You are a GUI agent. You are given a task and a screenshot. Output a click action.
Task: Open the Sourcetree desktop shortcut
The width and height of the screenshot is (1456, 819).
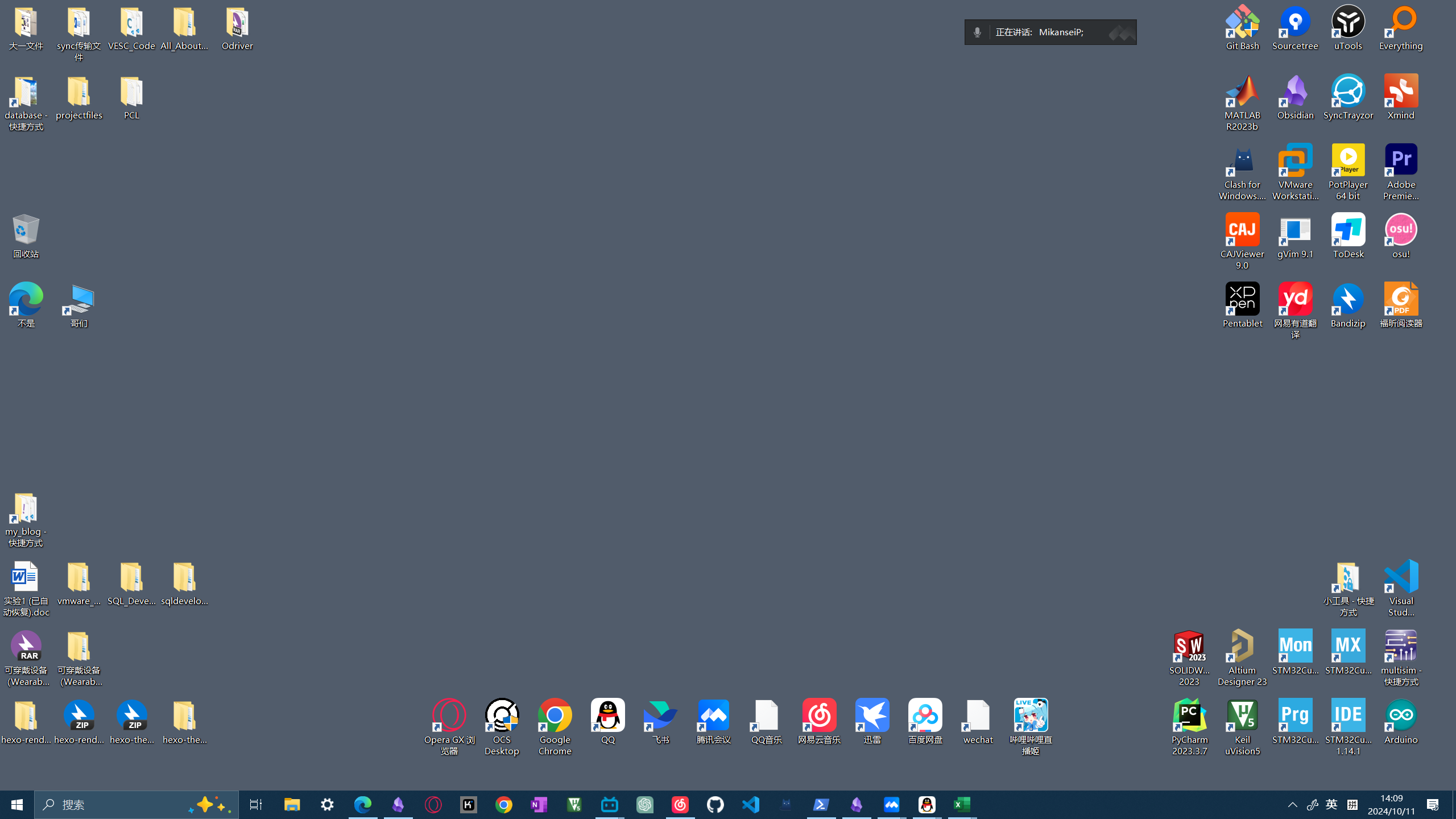tap(1295, 28)
